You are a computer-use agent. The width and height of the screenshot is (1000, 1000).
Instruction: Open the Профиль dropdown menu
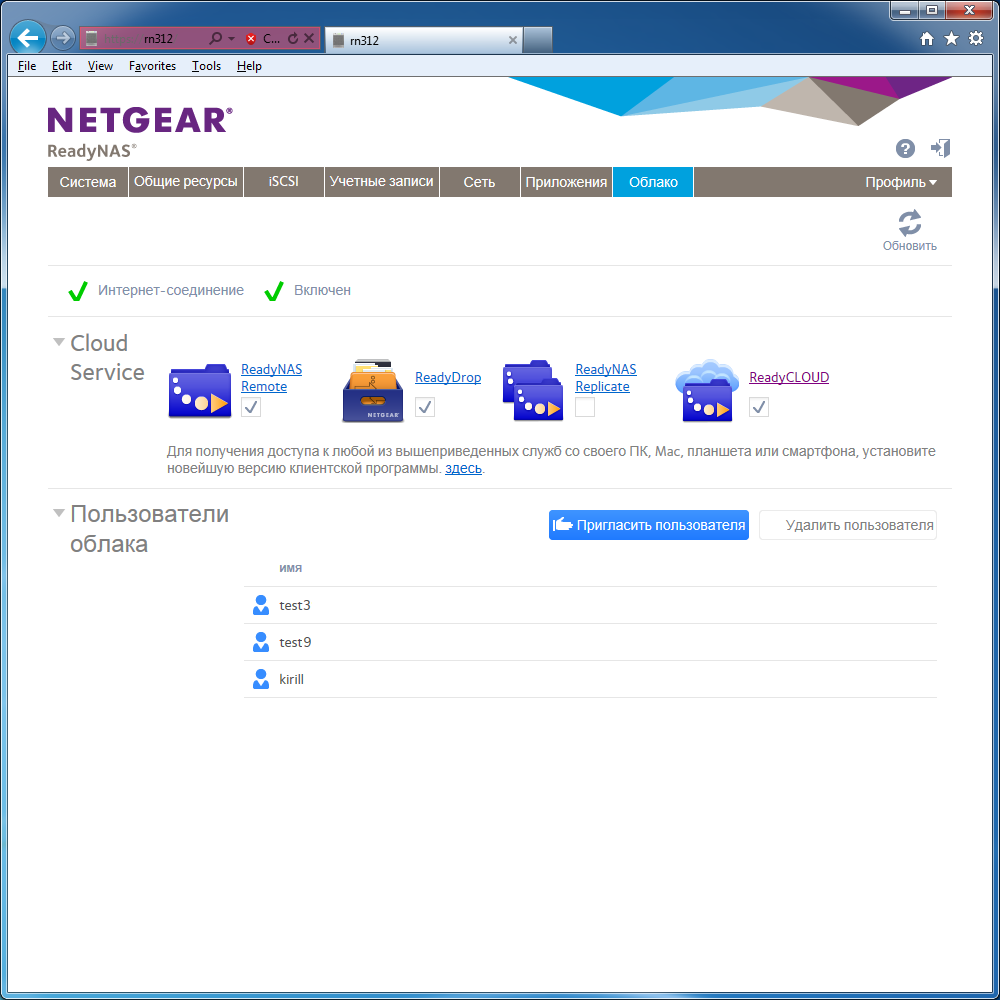(901, 182)
